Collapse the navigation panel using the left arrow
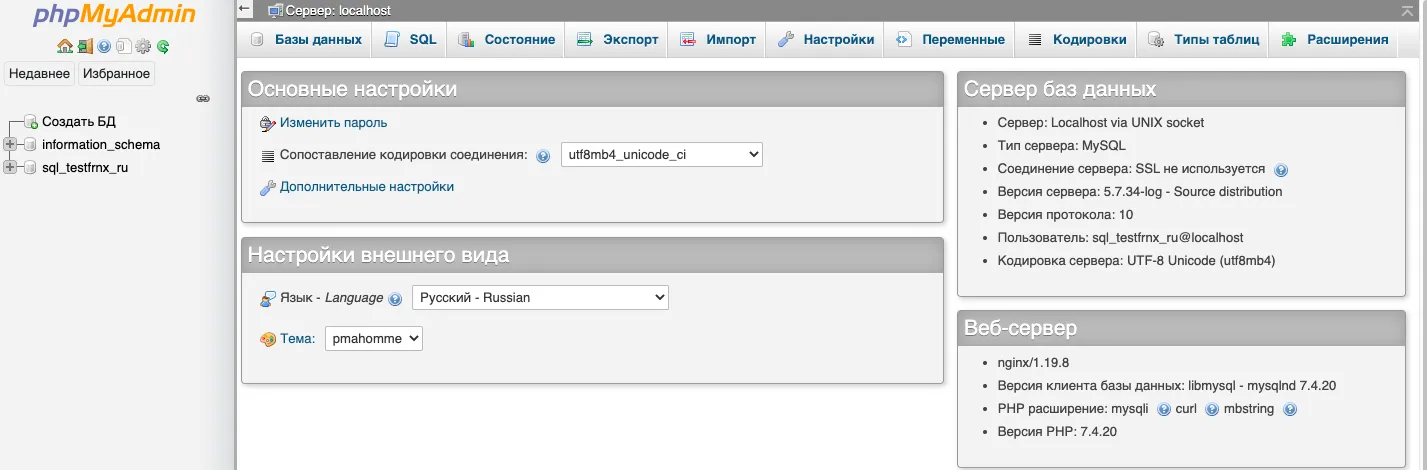Screen dimensions: 1427x470 (245, 9)
